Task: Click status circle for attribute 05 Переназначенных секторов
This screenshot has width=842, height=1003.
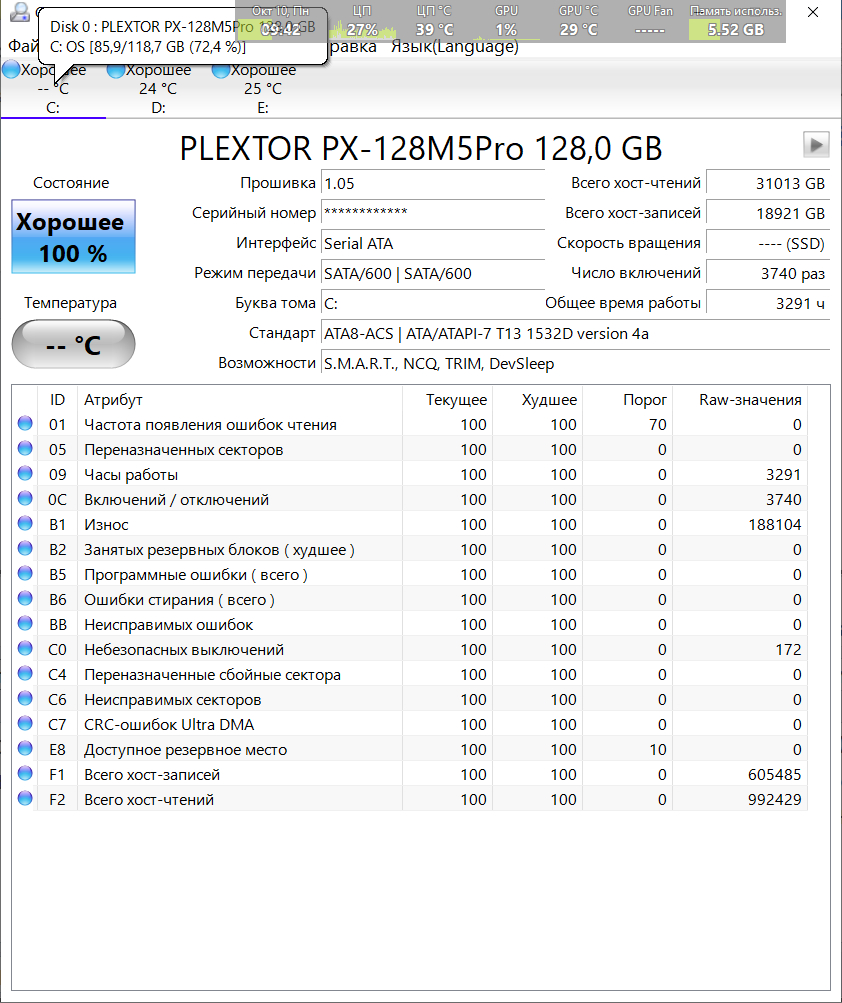Action: point(25,448)
